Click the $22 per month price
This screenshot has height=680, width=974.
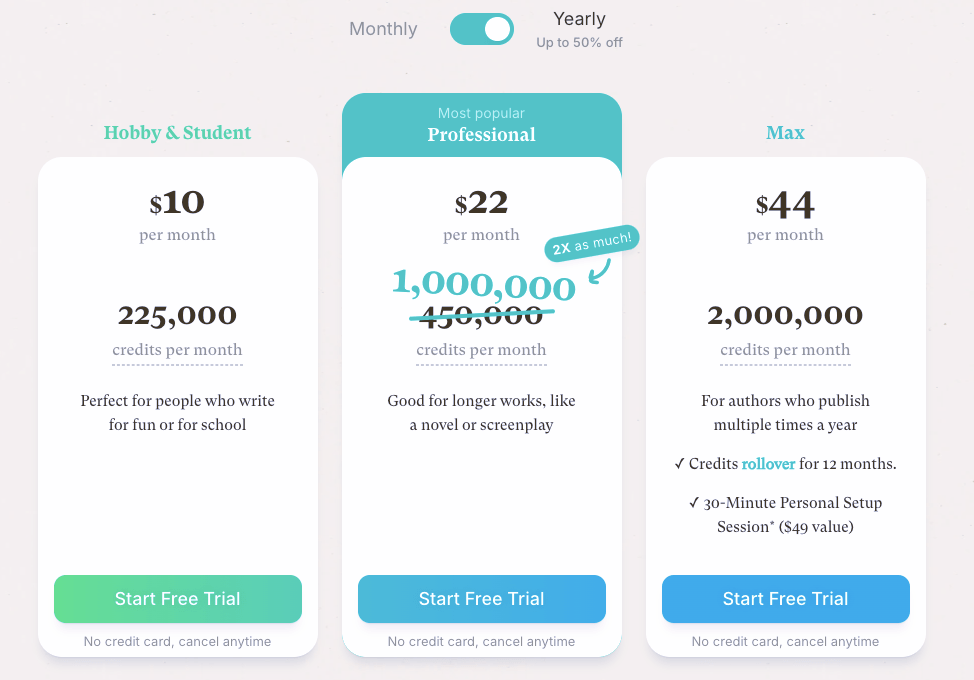click(481, 204)
